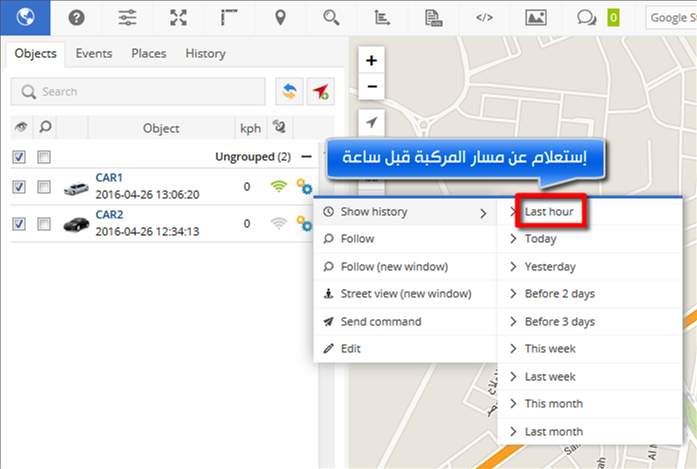Viewport: 697px width, 469px height.
Task: Switch to the History tab
Action: coord(205,53)
